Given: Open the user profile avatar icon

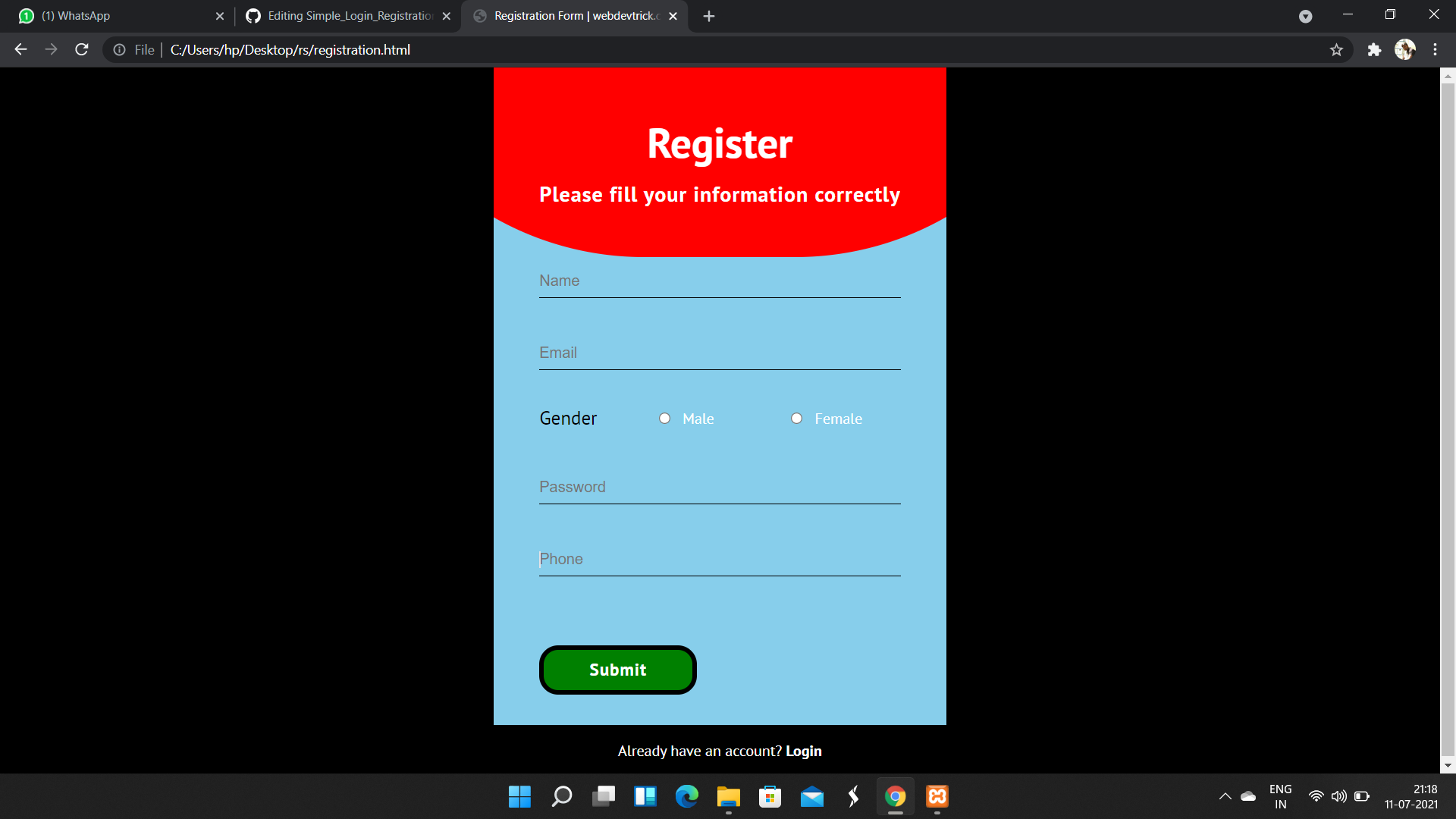Looking at the screenshot, I should pyautogui.click(x=1404, y=50).
